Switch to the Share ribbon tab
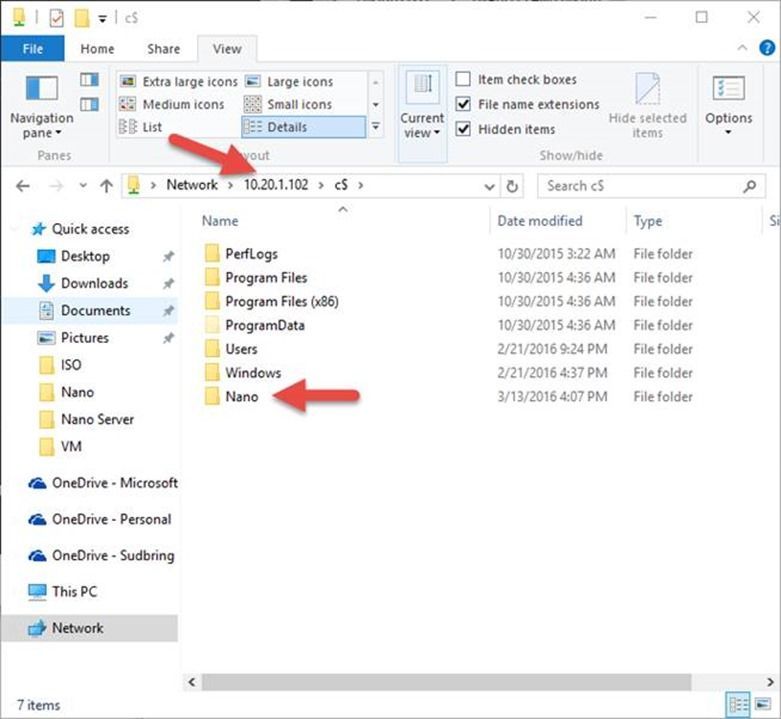 (x=163, y=49)
